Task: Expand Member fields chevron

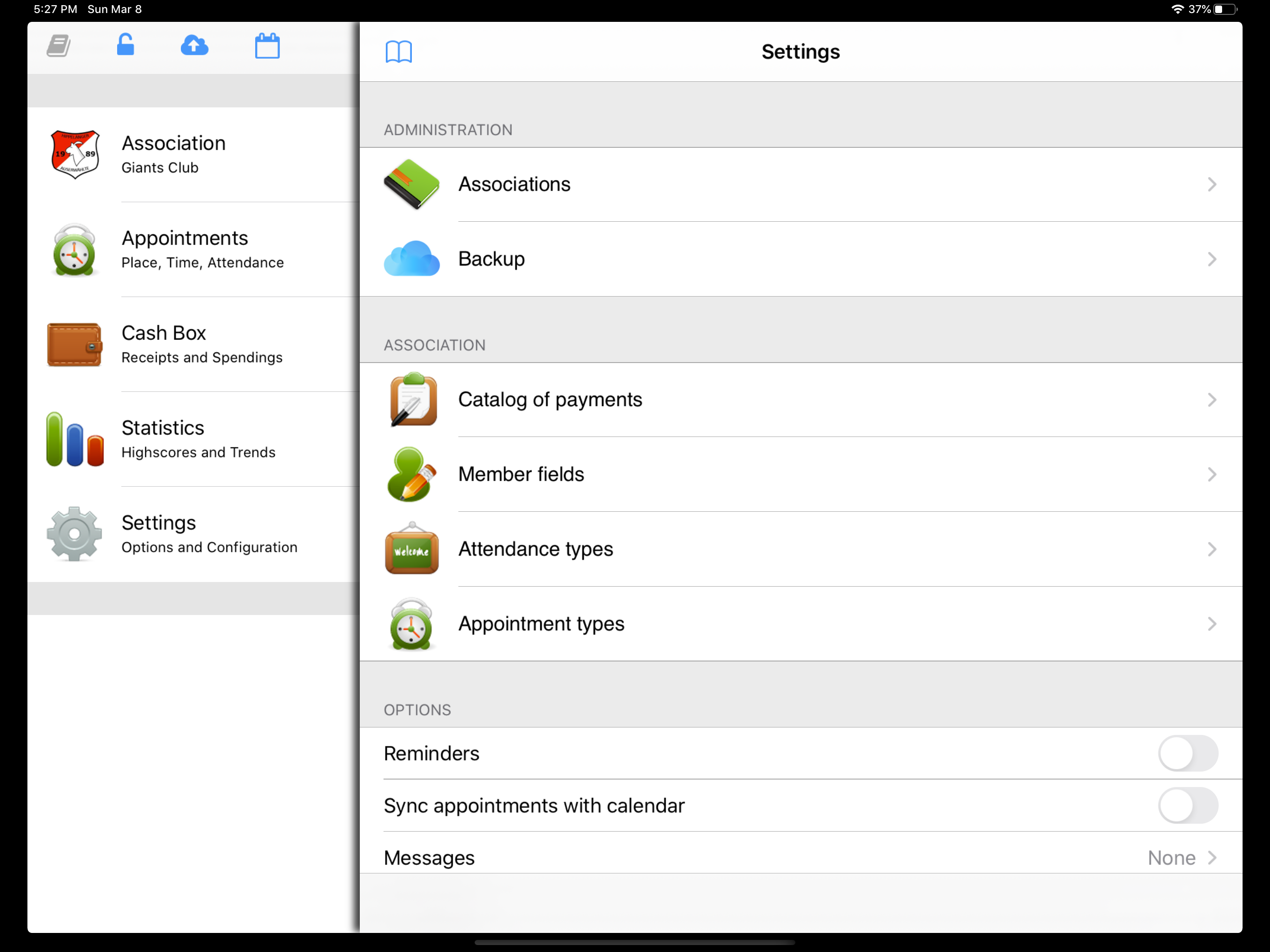Action: 1212,474
